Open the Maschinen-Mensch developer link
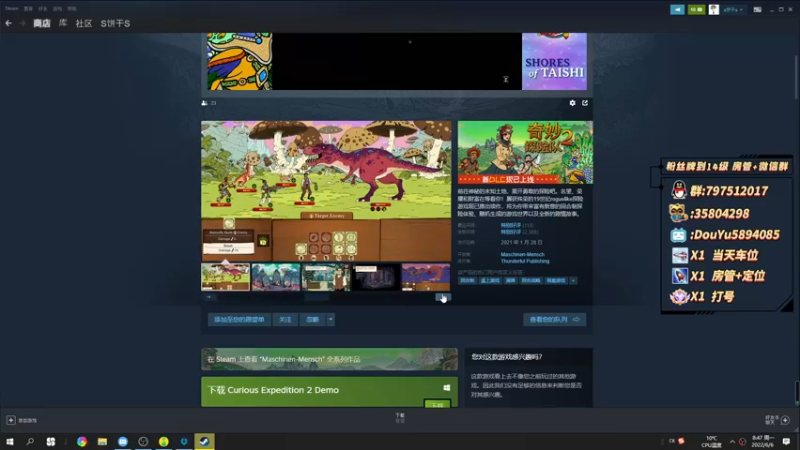 coord(522,254)
